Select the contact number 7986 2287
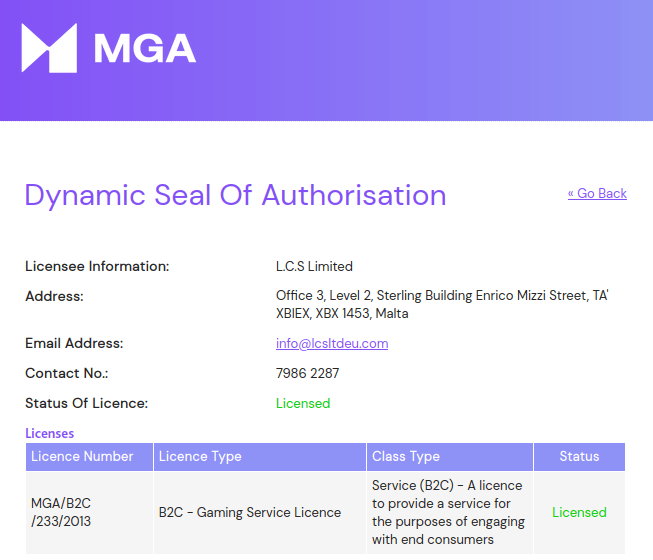 [307, 373]
